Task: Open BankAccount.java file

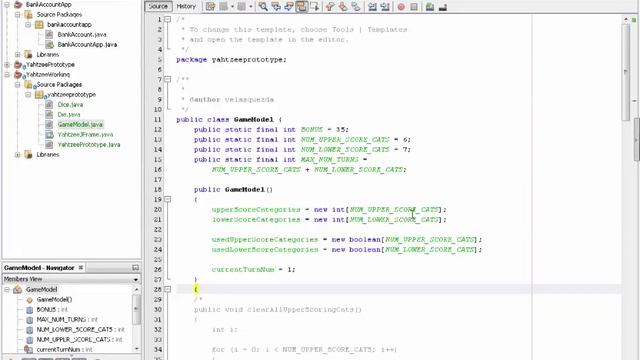Action: tap(82, 35)
